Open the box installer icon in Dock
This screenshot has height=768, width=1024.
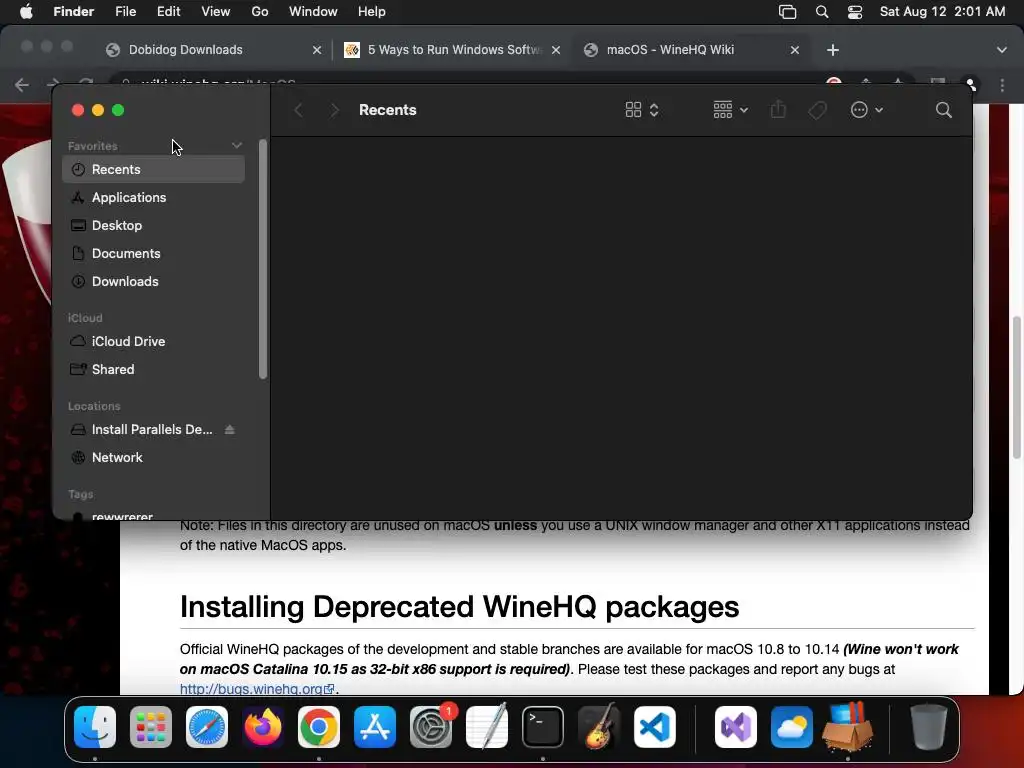(x=848, y=727)
